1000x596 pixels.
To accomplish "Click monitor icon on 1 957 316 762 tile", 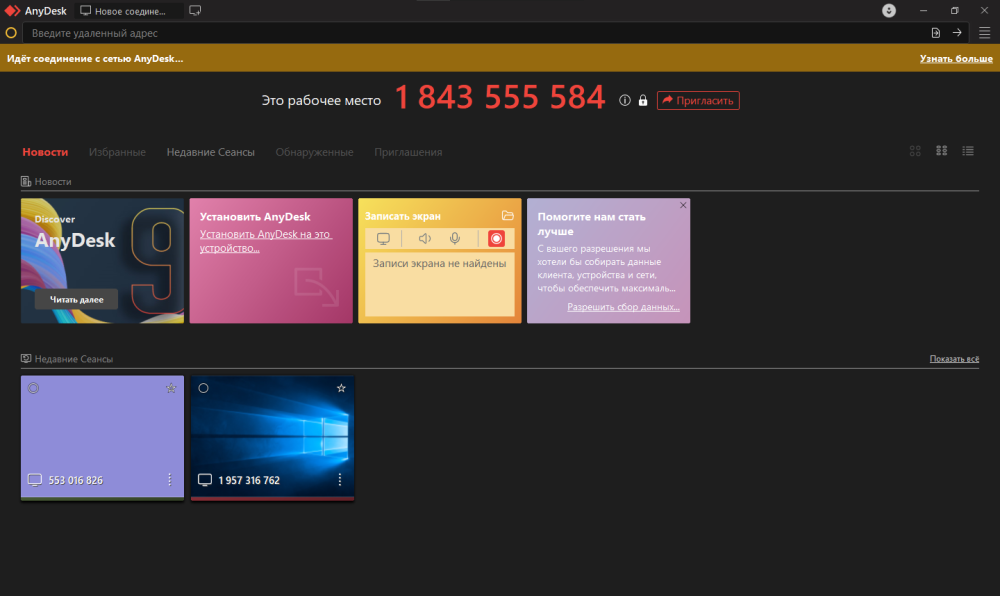I will pos(205,480).
